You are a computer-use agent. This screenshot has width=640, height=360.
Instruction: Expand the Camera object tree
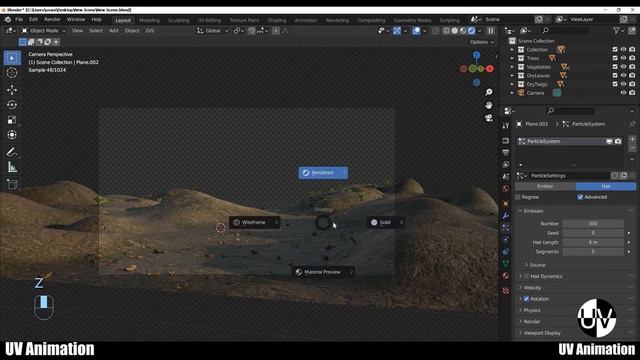512,93
